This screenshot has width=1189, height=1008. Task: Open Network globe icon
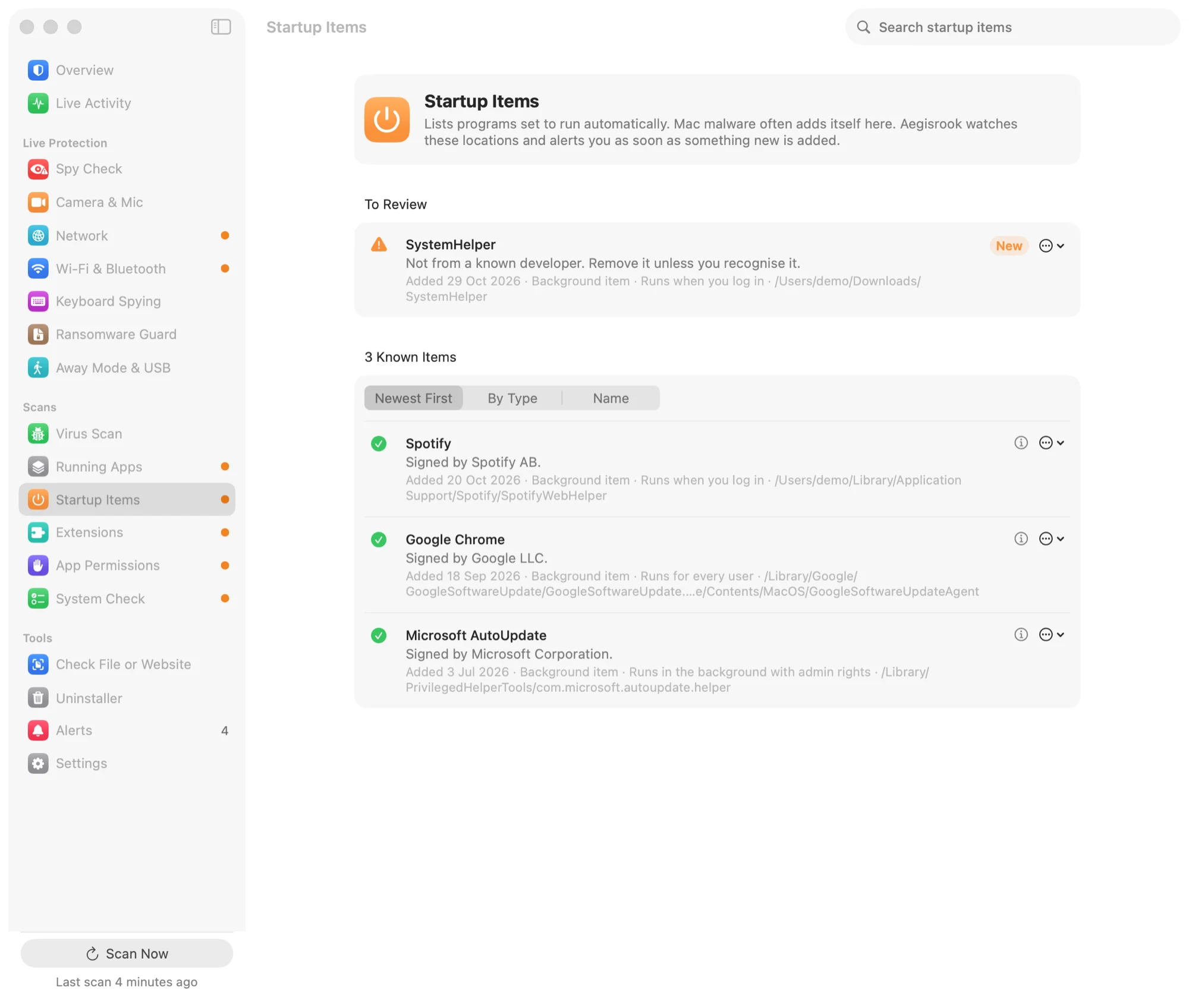(38, 236)
